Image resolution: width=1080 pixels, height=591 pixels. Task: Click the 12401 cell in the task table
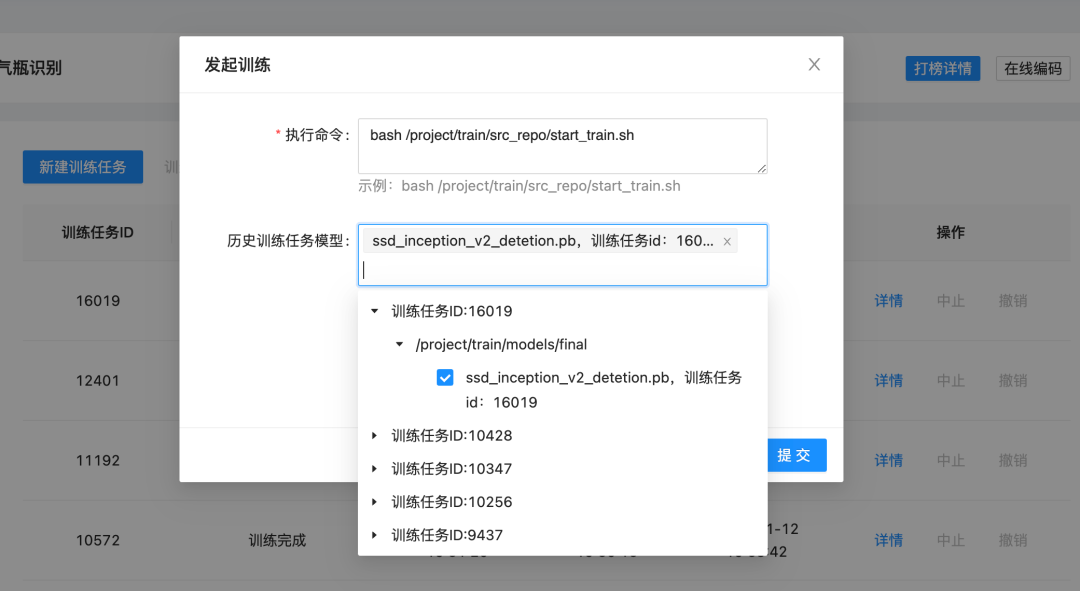98,380
